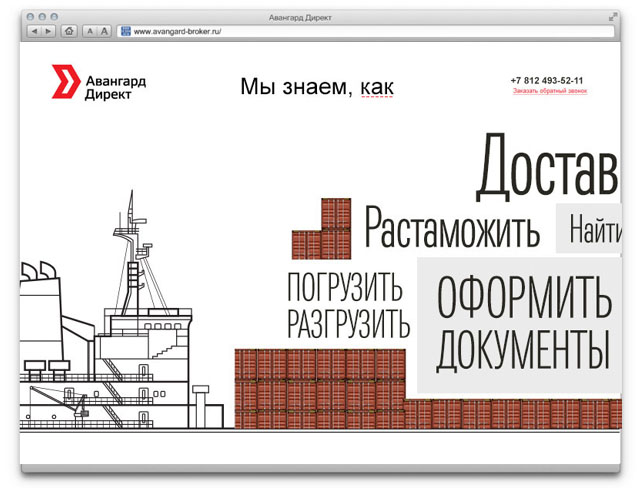Increase text size with large A button
This screenshot has width=640, height=488.
(104, 31)
